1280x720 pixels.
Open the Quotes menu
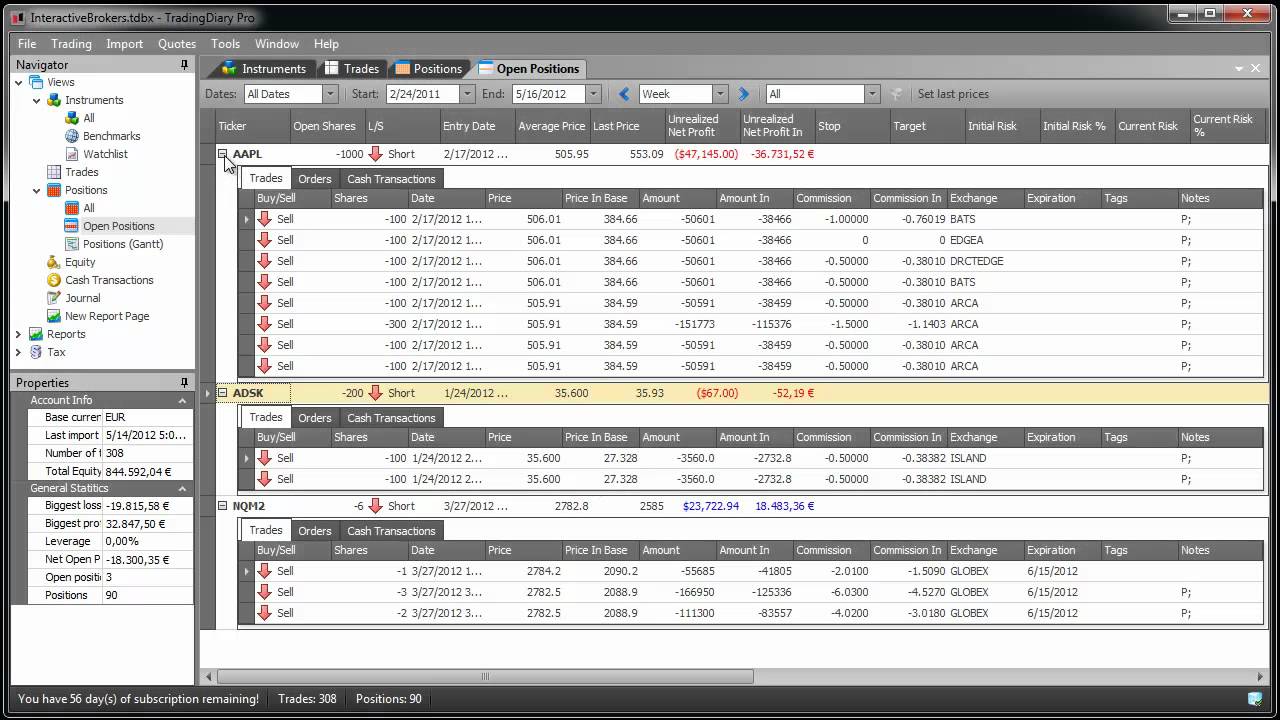pyautogui.click(x=177, y=44)
